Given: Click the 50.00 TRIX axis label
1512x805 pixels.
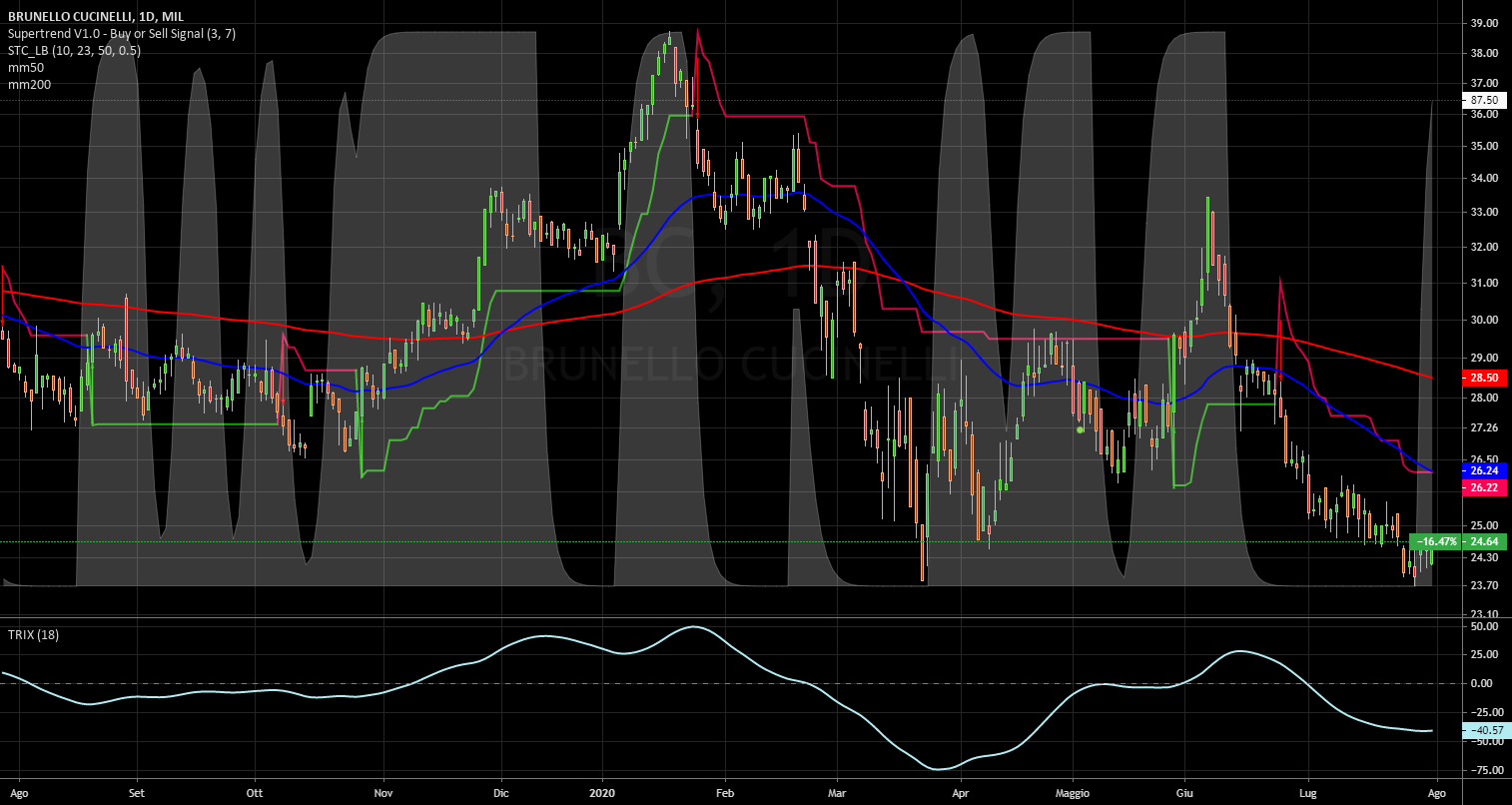Looking at the screenshot, I should pyautogui.click(x=1485, y=626).
